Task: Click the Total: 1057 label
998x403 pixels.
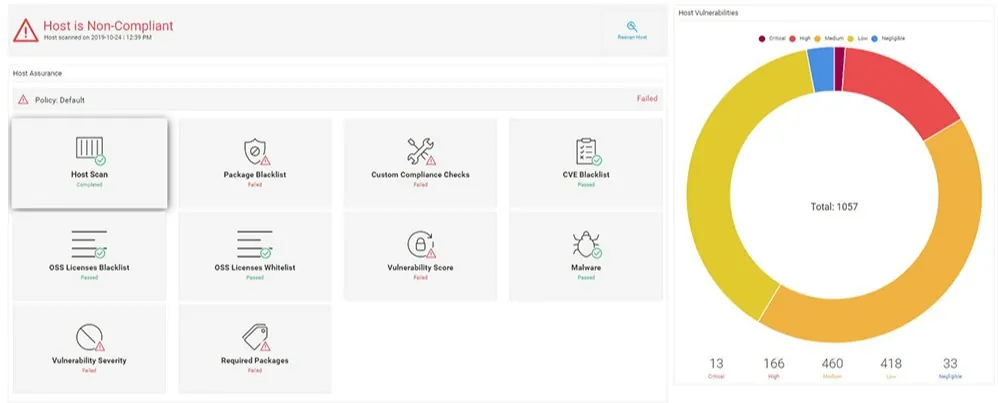Action: [x=834, y=207]
